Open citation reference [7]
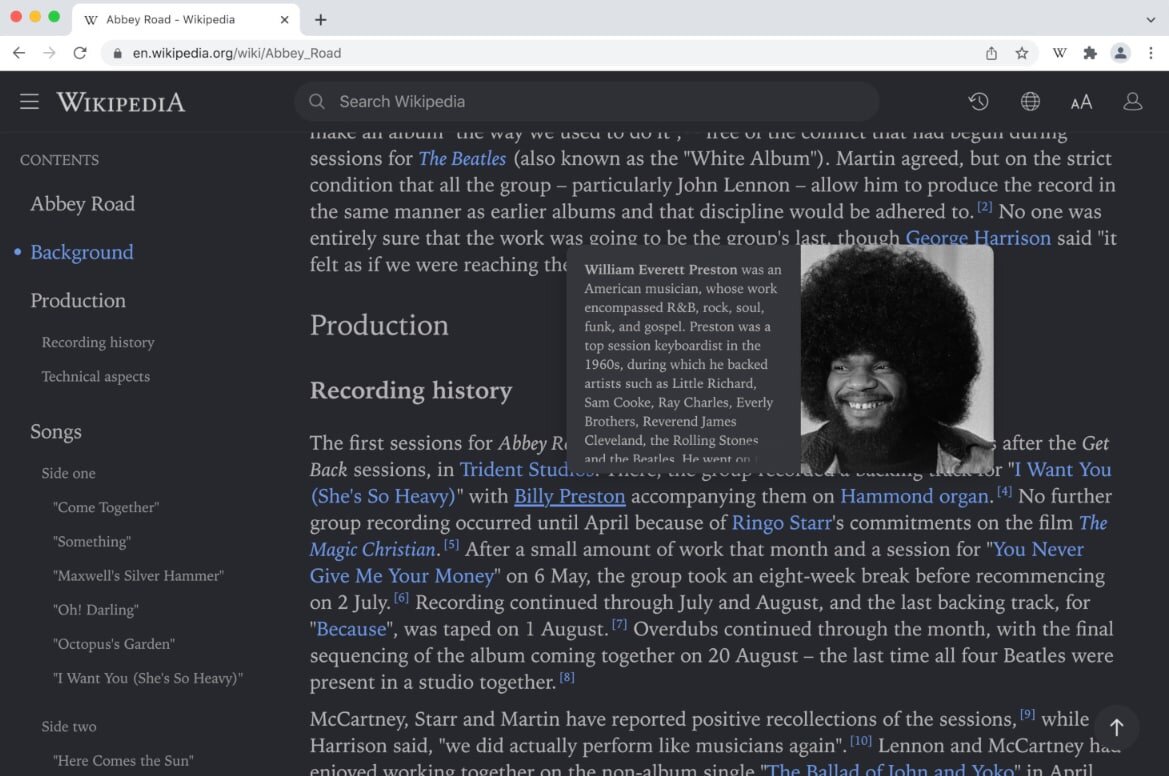 point(619,624)
